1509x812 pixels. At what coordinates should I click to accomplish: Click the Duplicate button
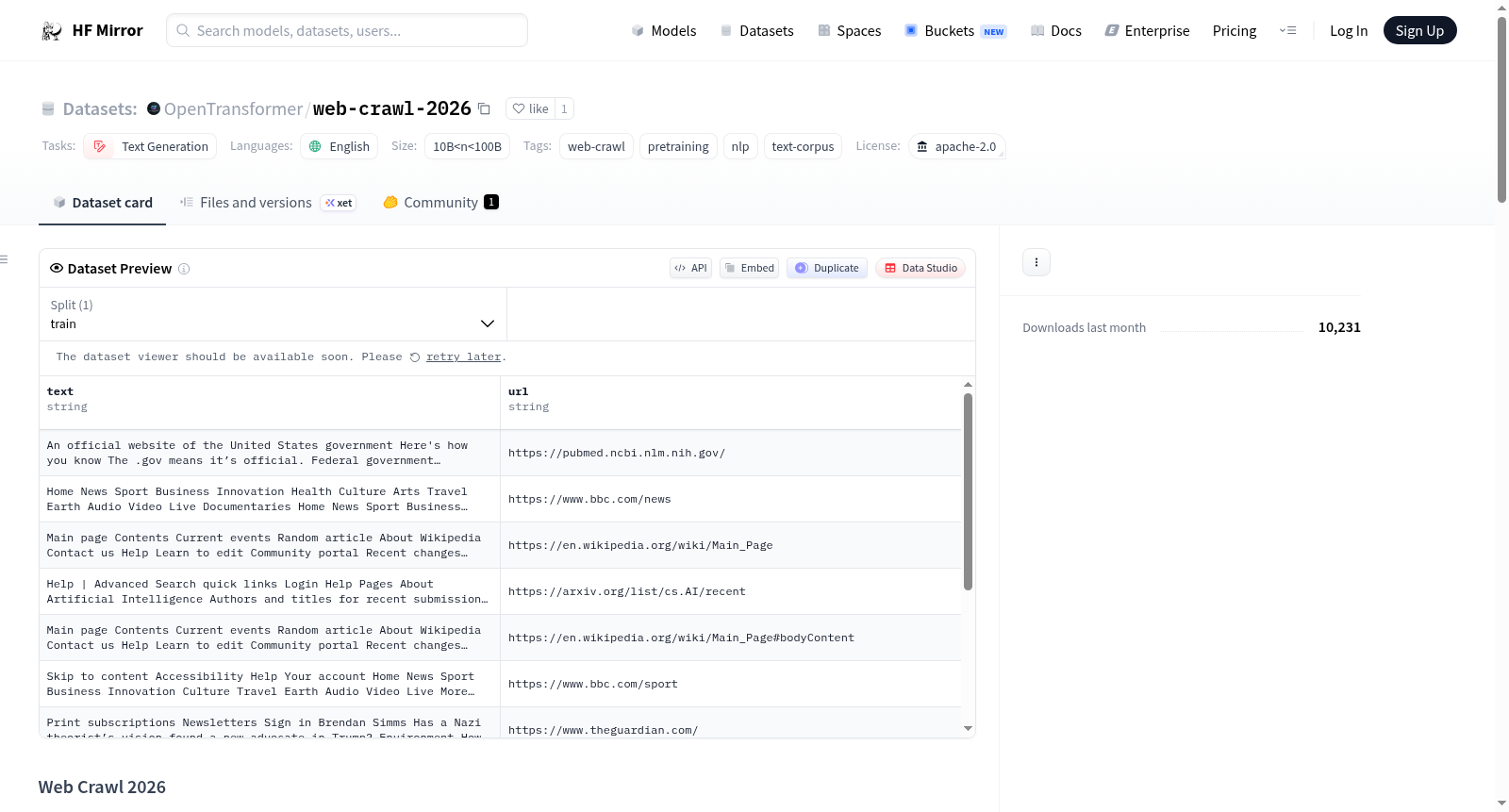[x=826, y=268]
